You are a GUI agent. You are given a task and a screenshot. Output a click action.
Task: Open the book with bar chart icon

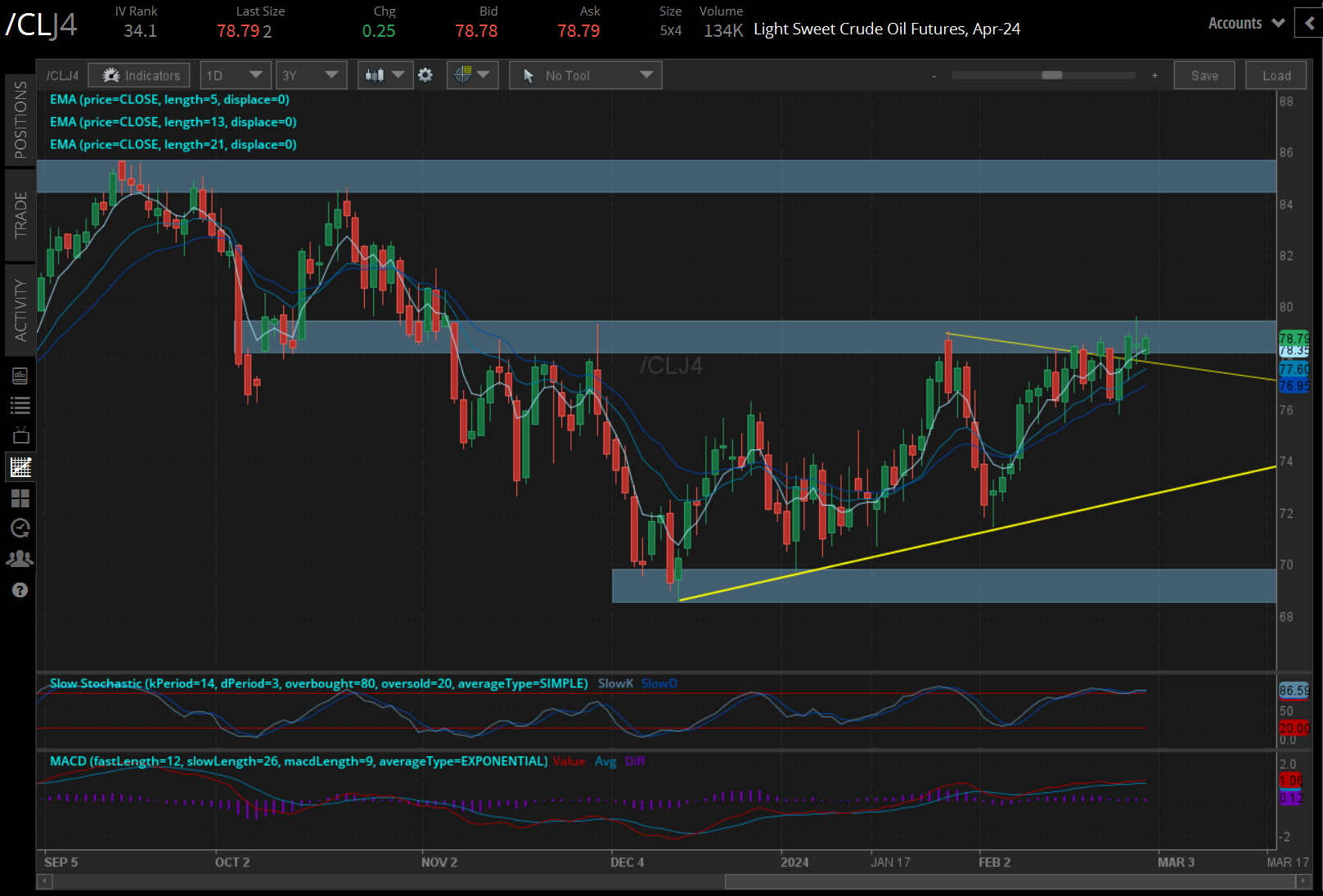(x=20, y=376)
